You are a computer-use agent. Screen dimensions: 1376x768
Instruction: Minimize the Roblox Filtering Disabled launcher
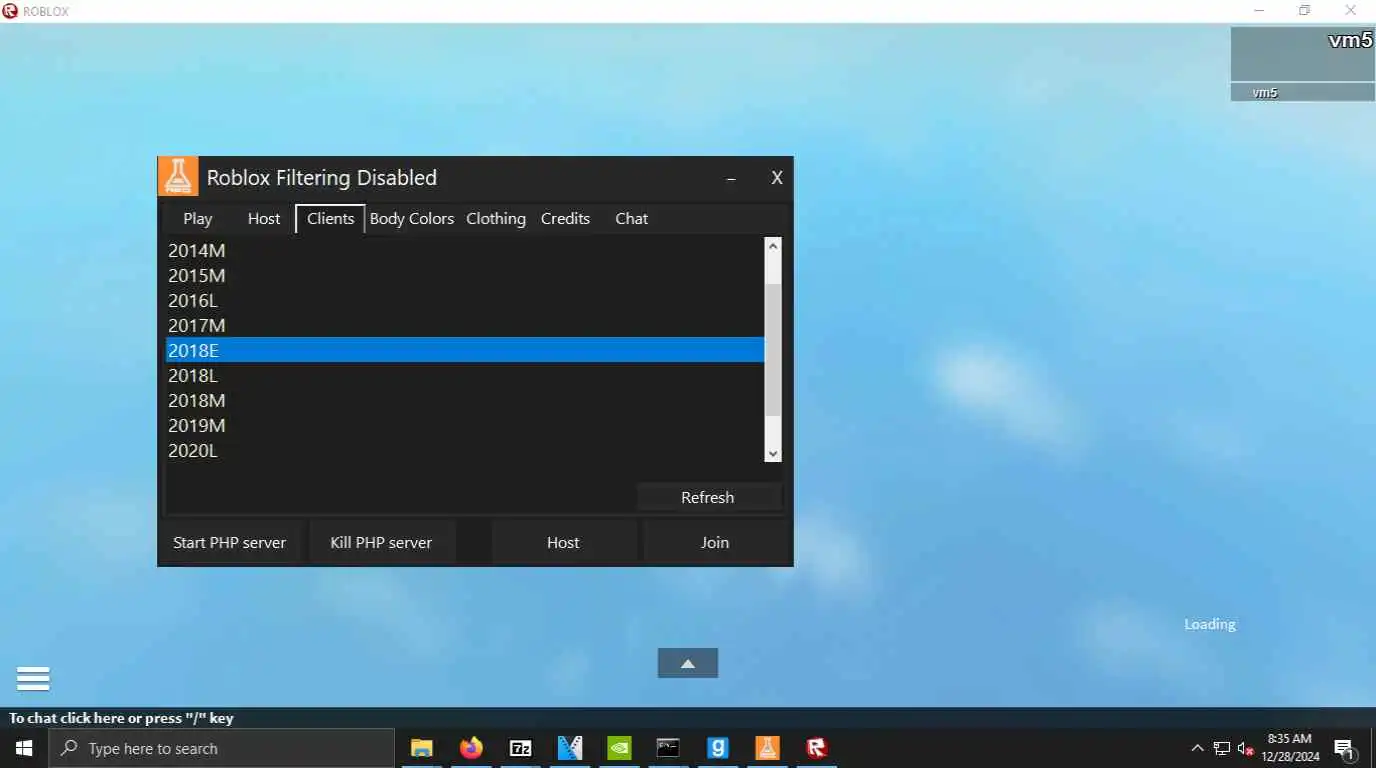[731, 178]
